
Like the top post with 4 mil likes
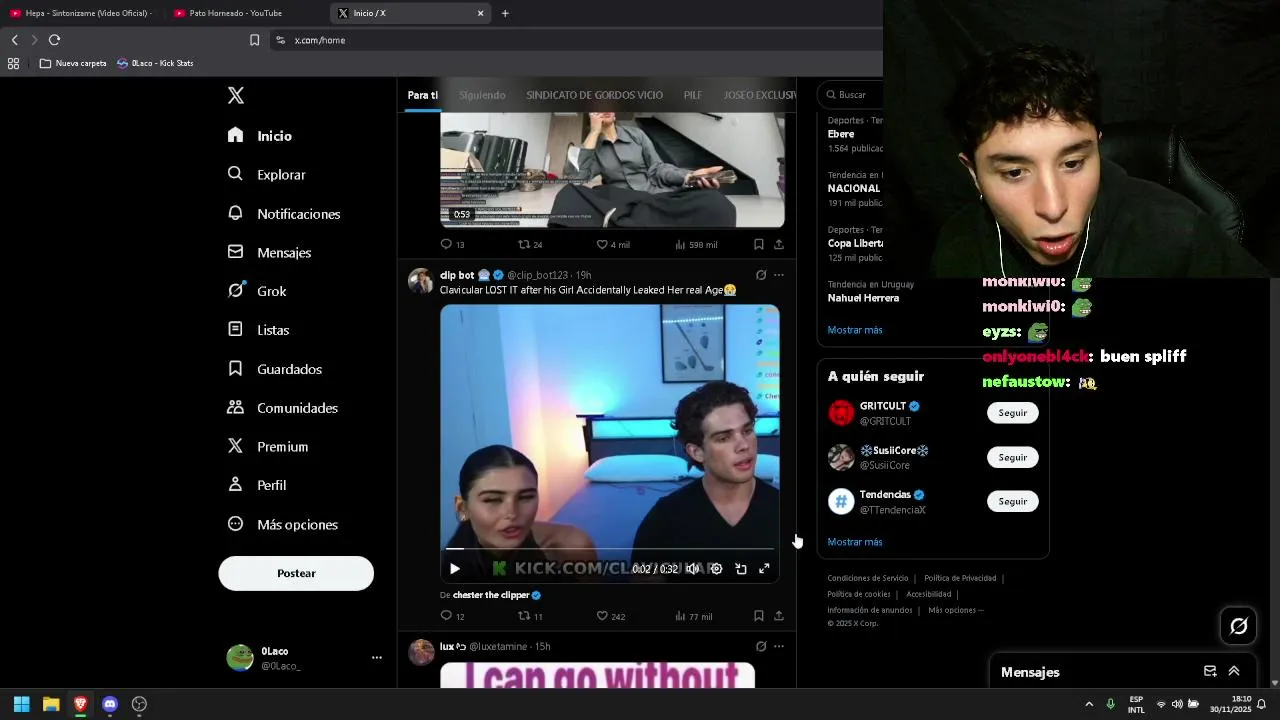(x=613, y=244)
